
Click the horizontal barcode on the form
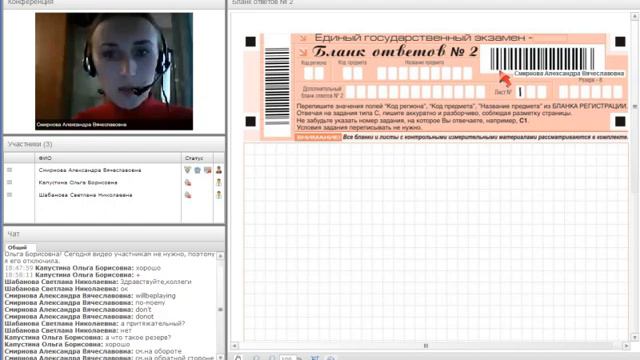pyautogui.click(x=543, y=59)
